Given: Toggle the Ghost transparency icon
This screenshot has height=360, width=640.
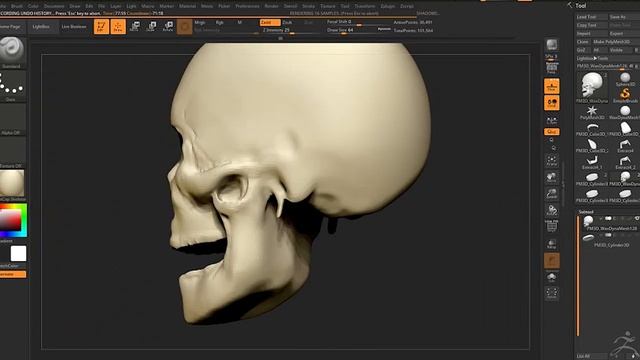Looking at the screenshot, I should (551, 260).
